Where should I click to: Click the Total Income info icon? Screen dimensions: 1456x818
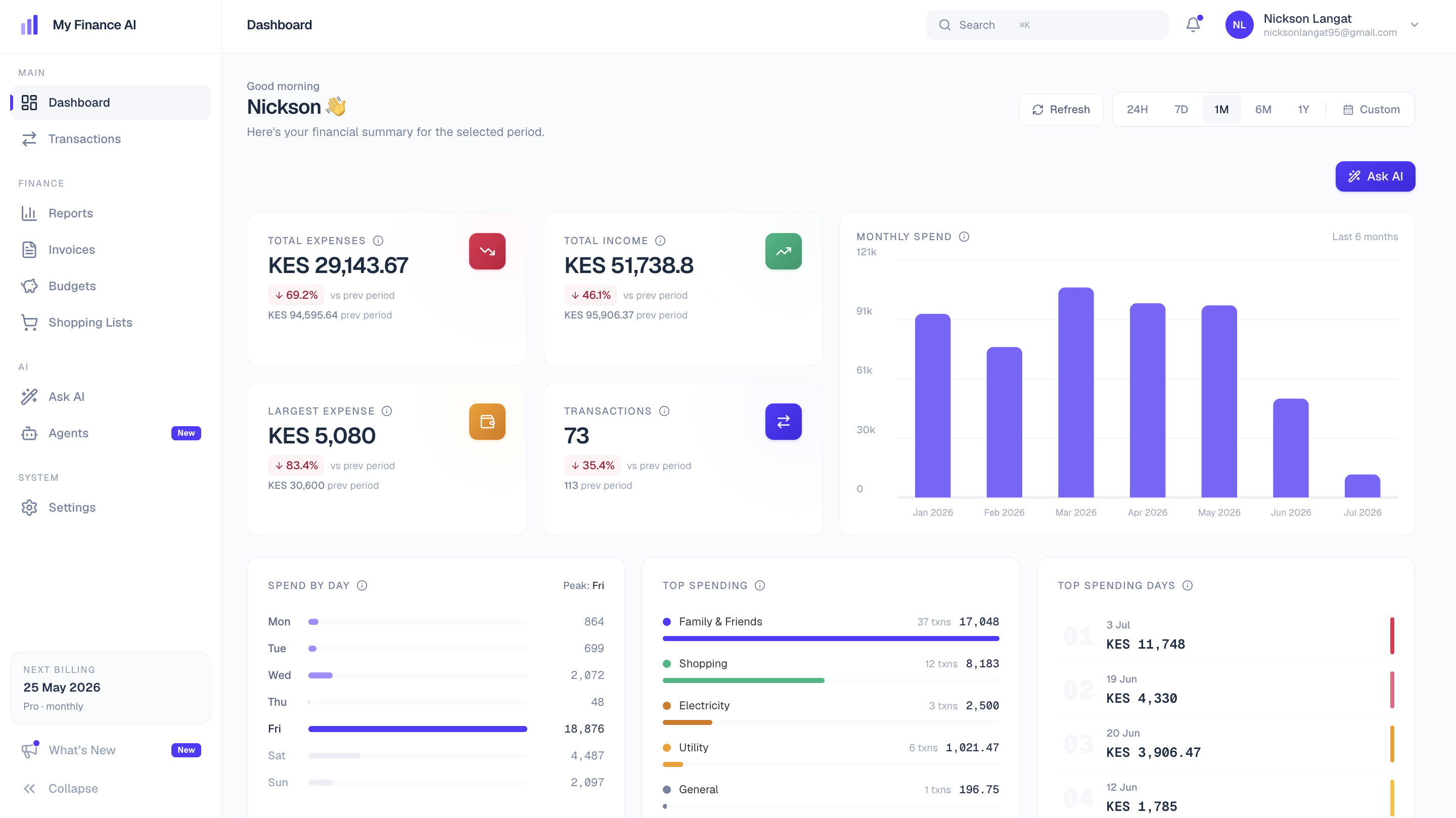coord(660,241)
